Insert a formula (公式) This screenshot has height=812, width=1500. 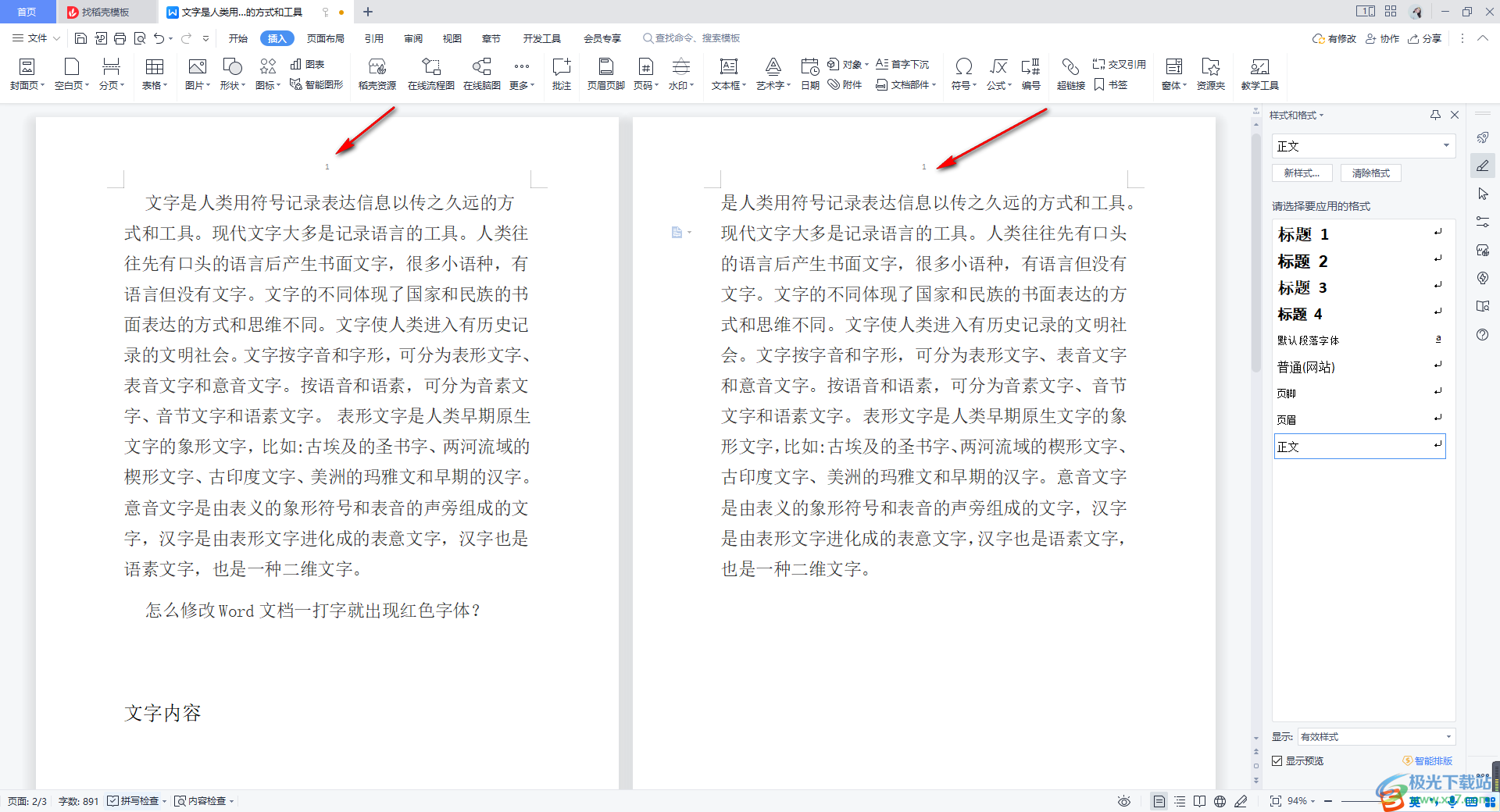pos(998,74)
